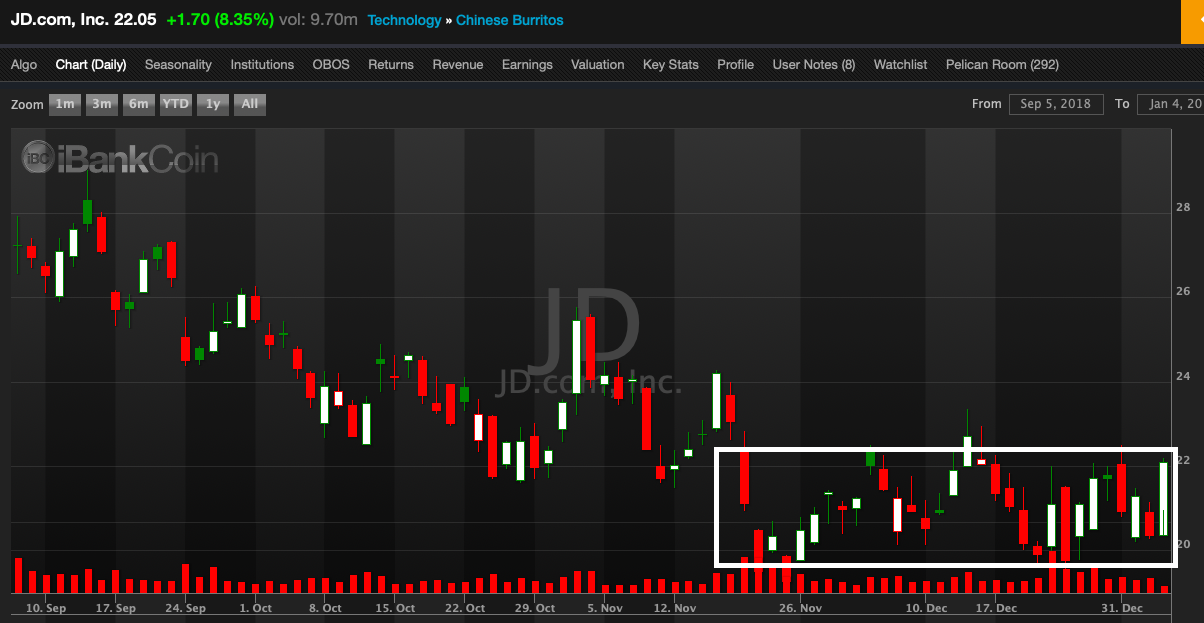This screenshot has width=1204, height=623.
Task: Open the Algo tab
Action: coord(24,64)
